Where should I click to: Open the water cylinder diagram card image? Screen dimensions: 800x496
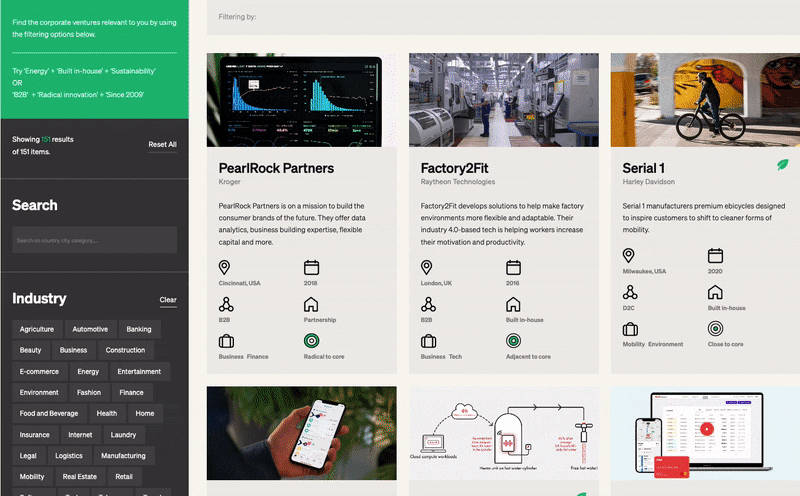point(504,433)
